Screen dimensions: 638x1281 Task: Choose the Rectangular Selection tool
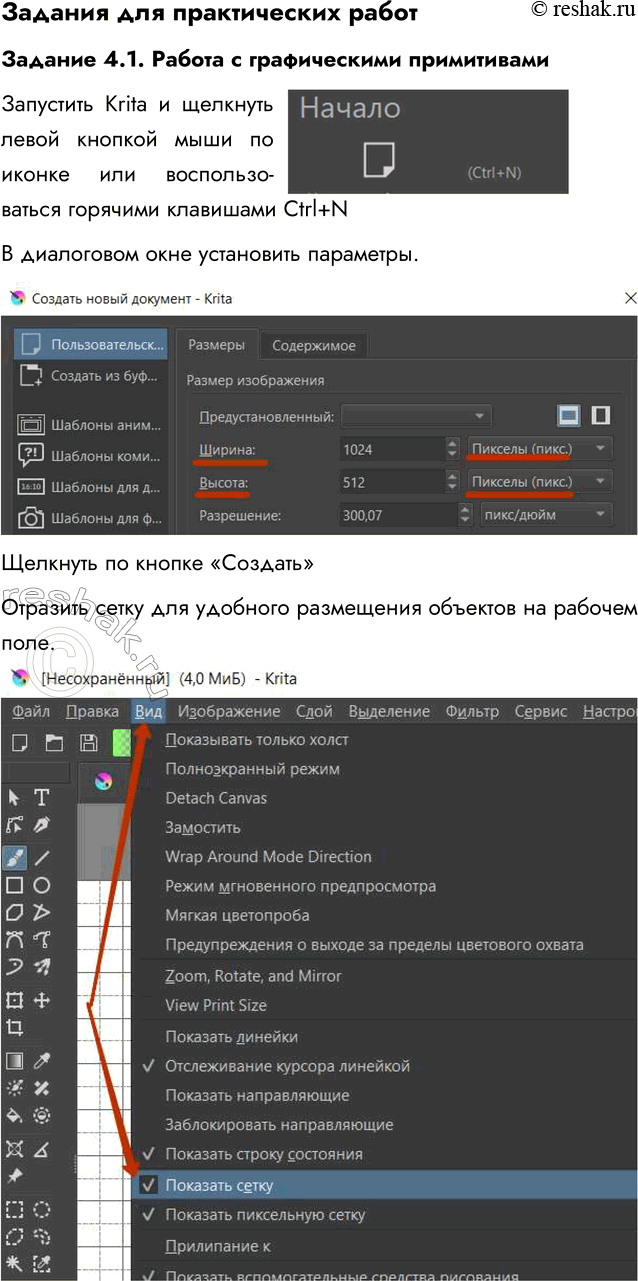tap(15, 1209)
